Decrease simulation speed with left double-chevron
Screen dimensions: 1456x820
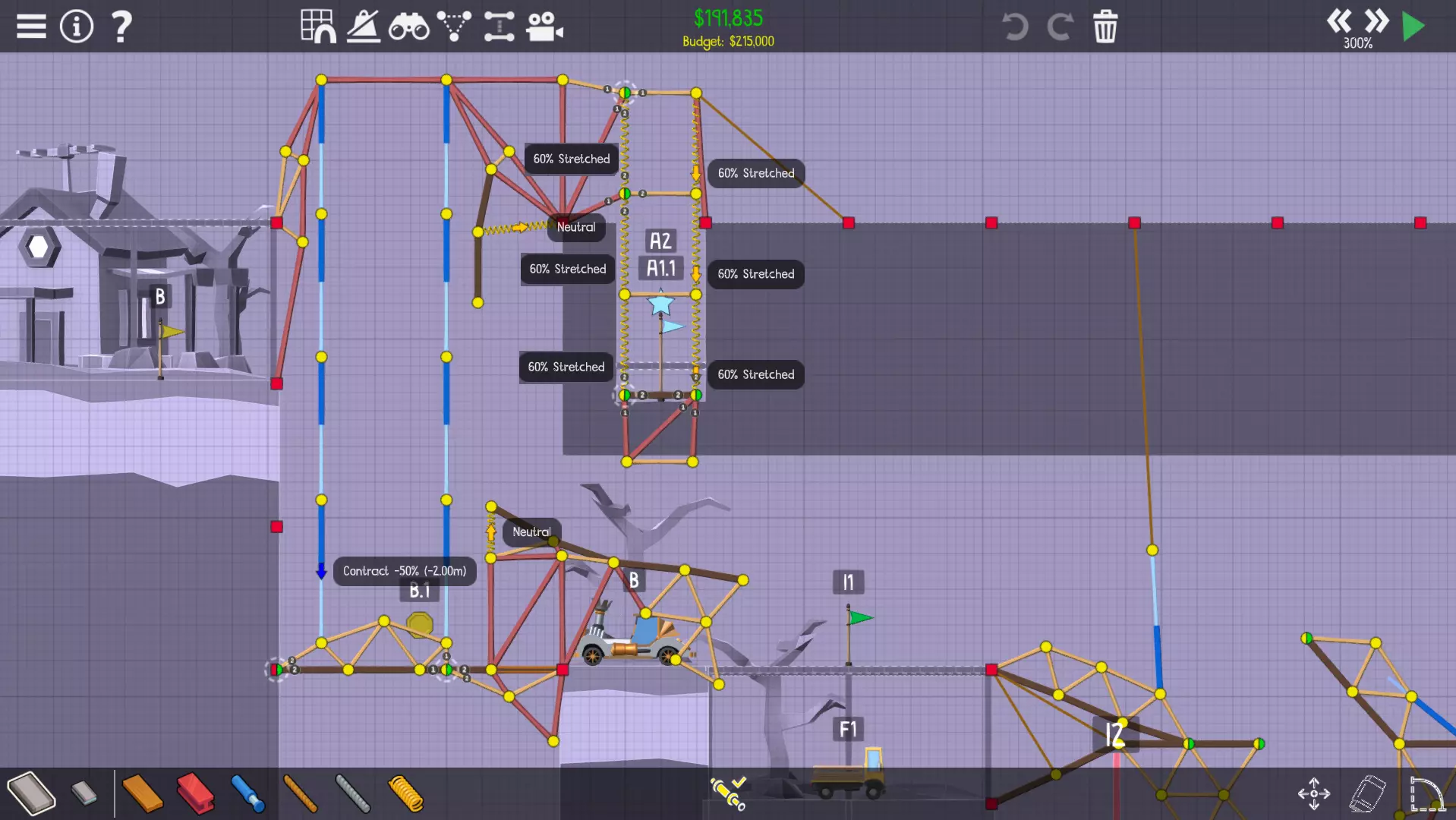(1339, 20)
